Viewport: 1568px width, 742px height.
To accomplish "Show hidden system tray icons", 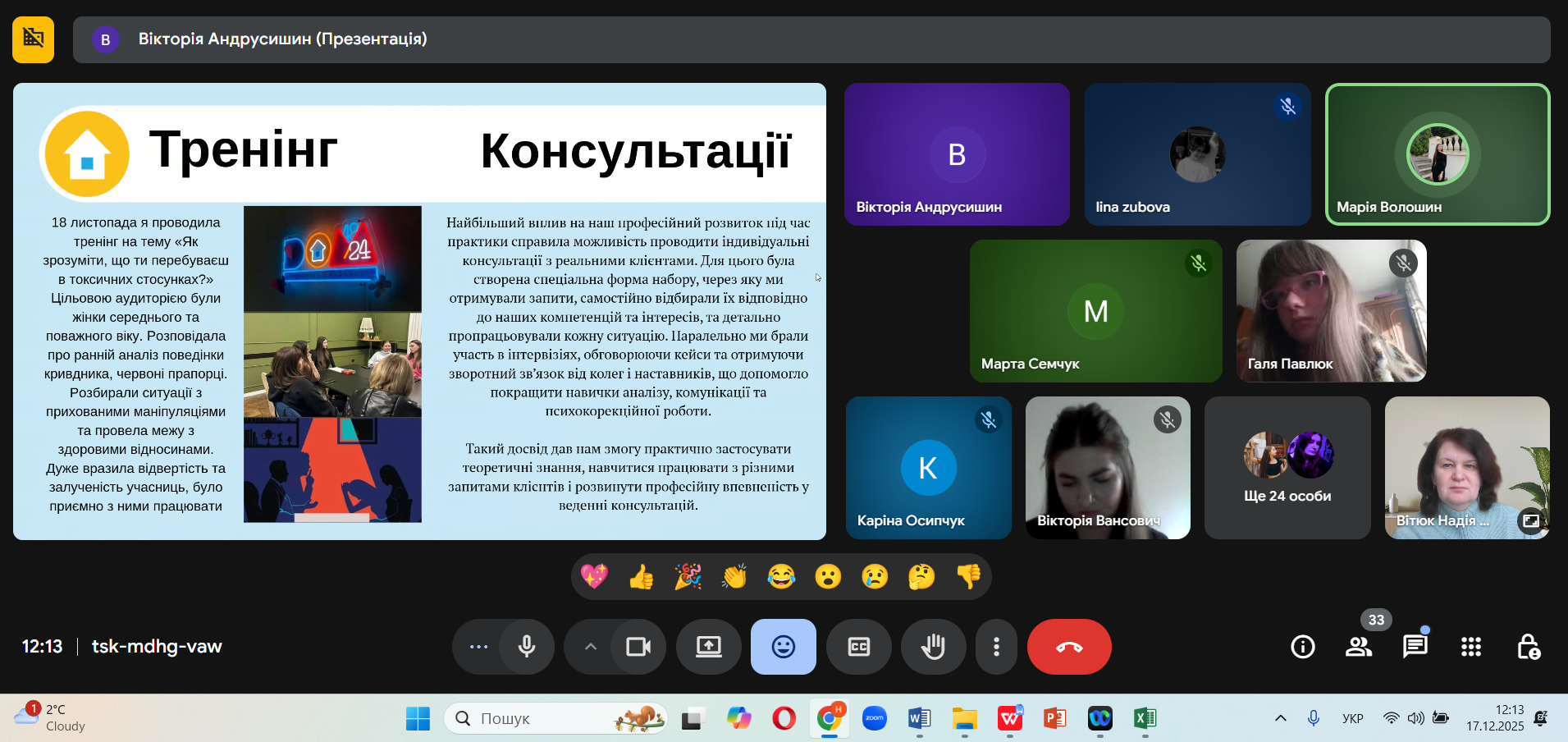I will click(1280, 718).
